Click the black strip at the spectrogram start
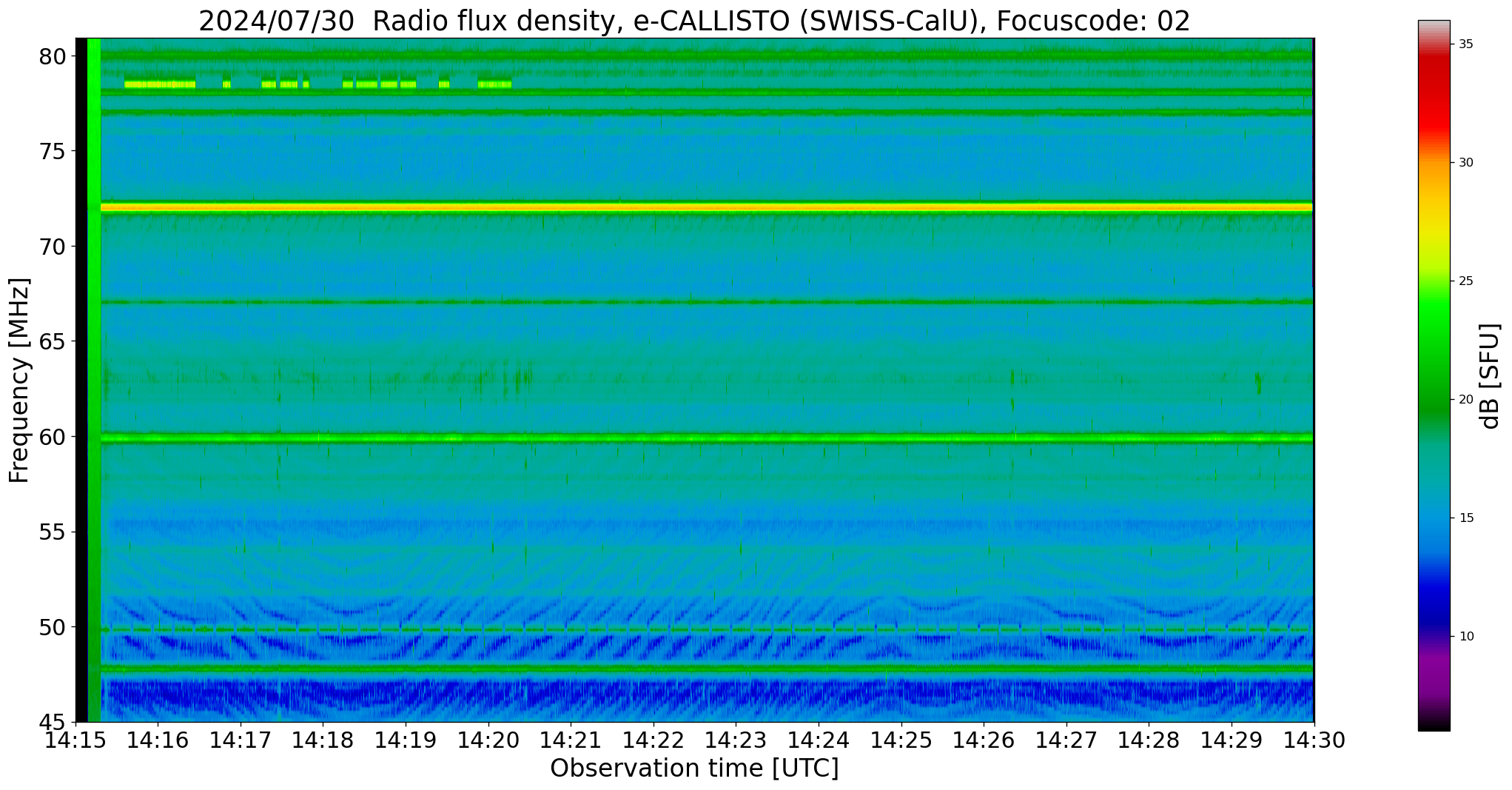 click(81, 380)
